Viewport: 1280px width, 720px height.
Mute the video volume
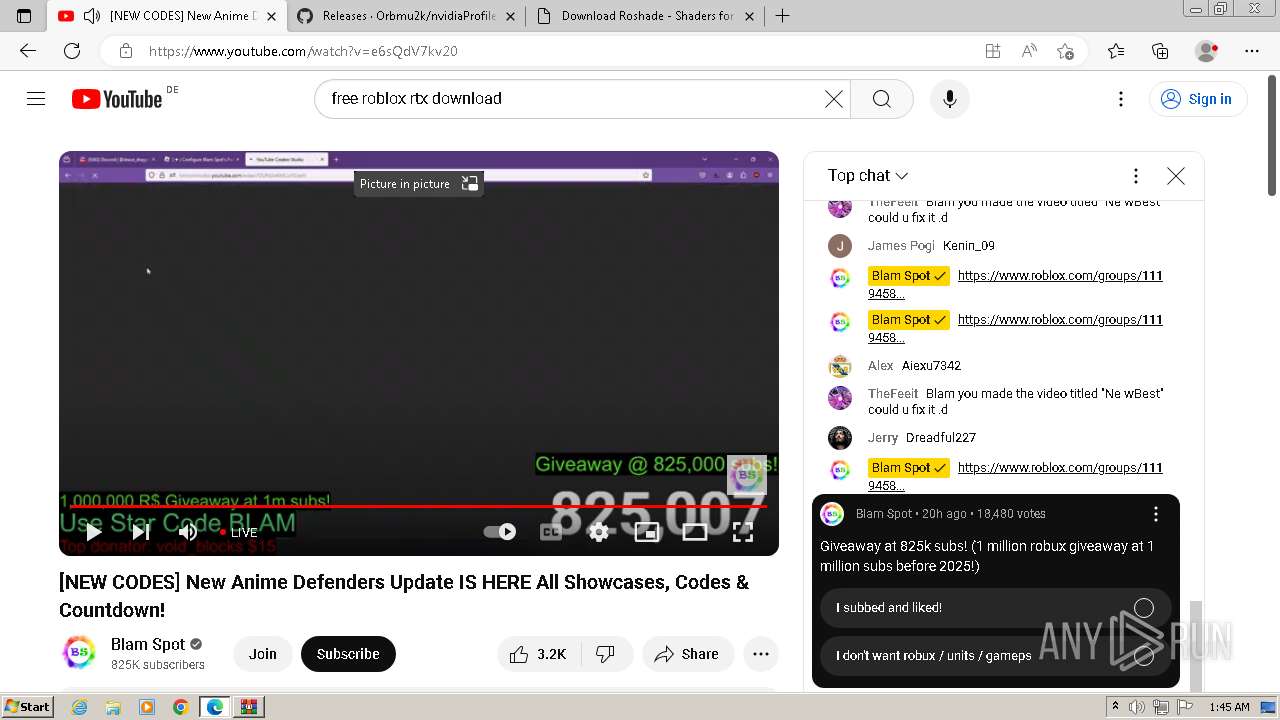pyautogui.click(x=188, y=532)
